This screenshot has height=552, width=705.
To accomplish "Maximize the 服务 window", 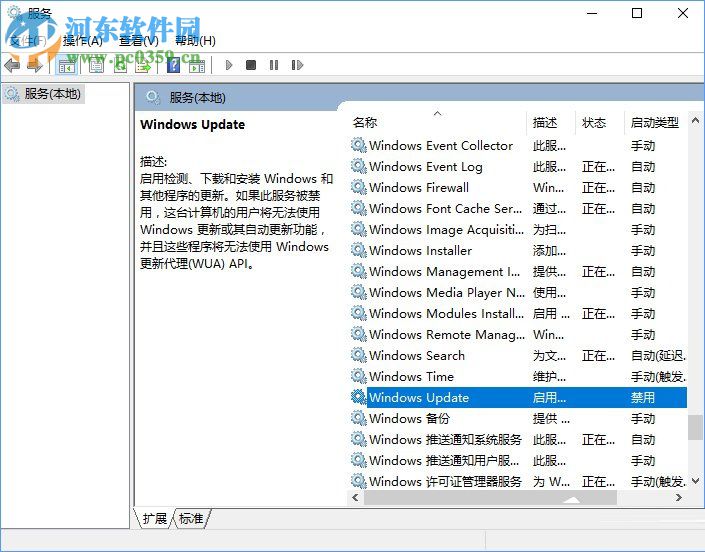I will [637, 13].
